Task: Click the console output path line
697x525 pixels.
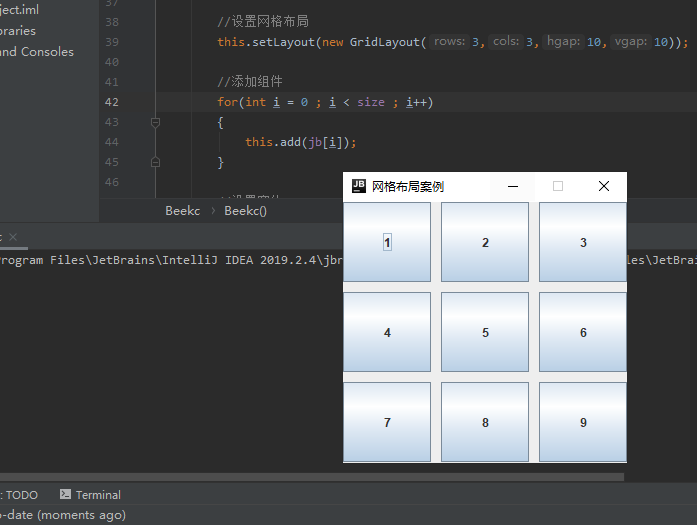Action: [171, 260]
